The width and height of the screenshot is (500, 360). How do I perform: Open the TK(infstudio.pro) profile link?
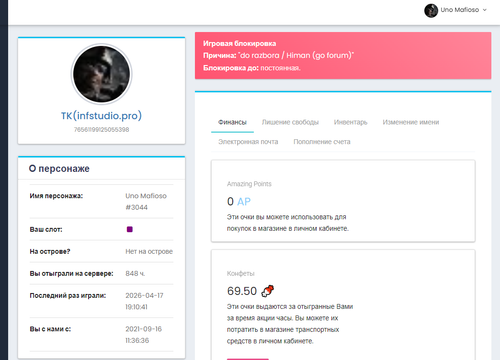coord(101,116)
